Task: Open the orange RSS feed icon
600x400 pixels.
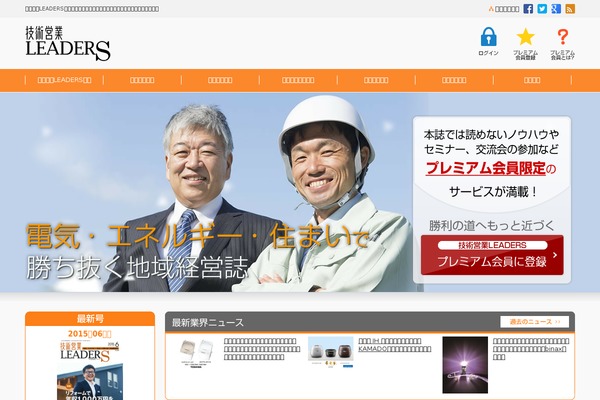Action: click(x=570, y=9)
